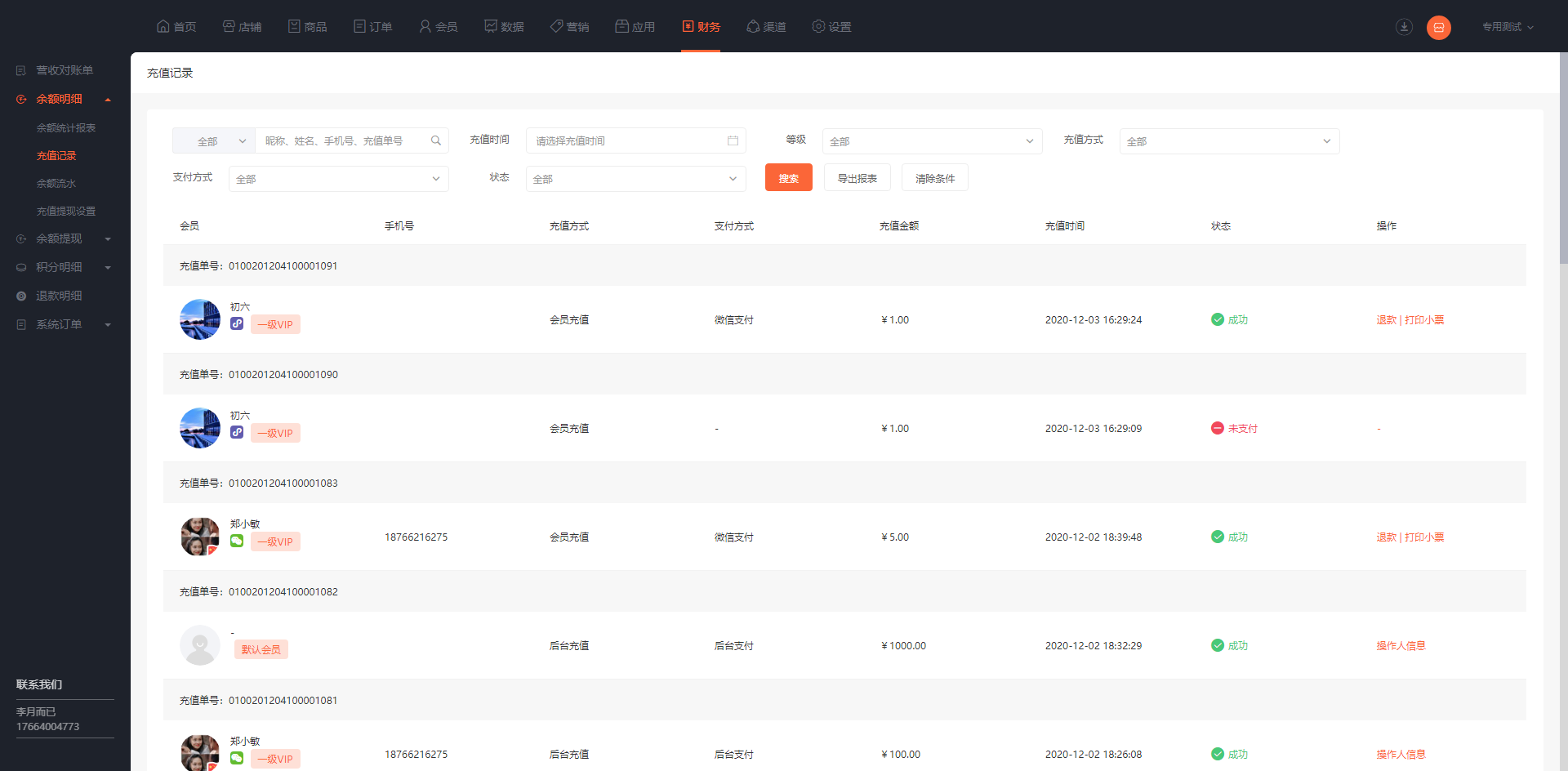Click green success icon for order 1091

coord(1218,319)
